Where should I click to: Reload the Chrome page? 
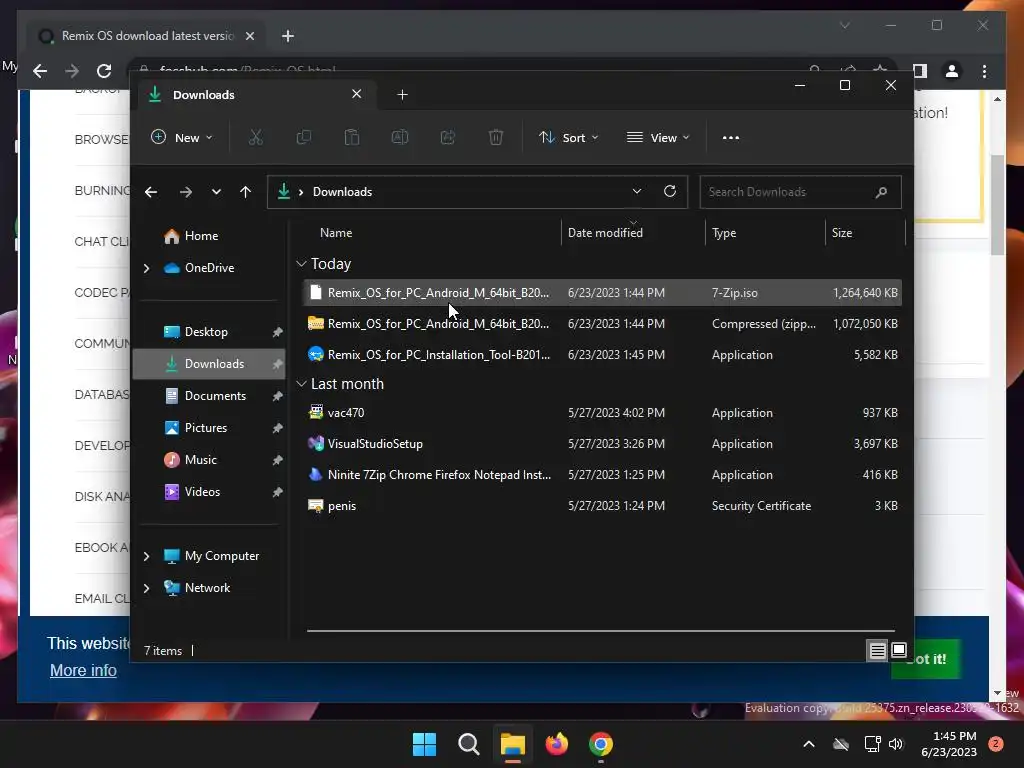pos(104,71)
